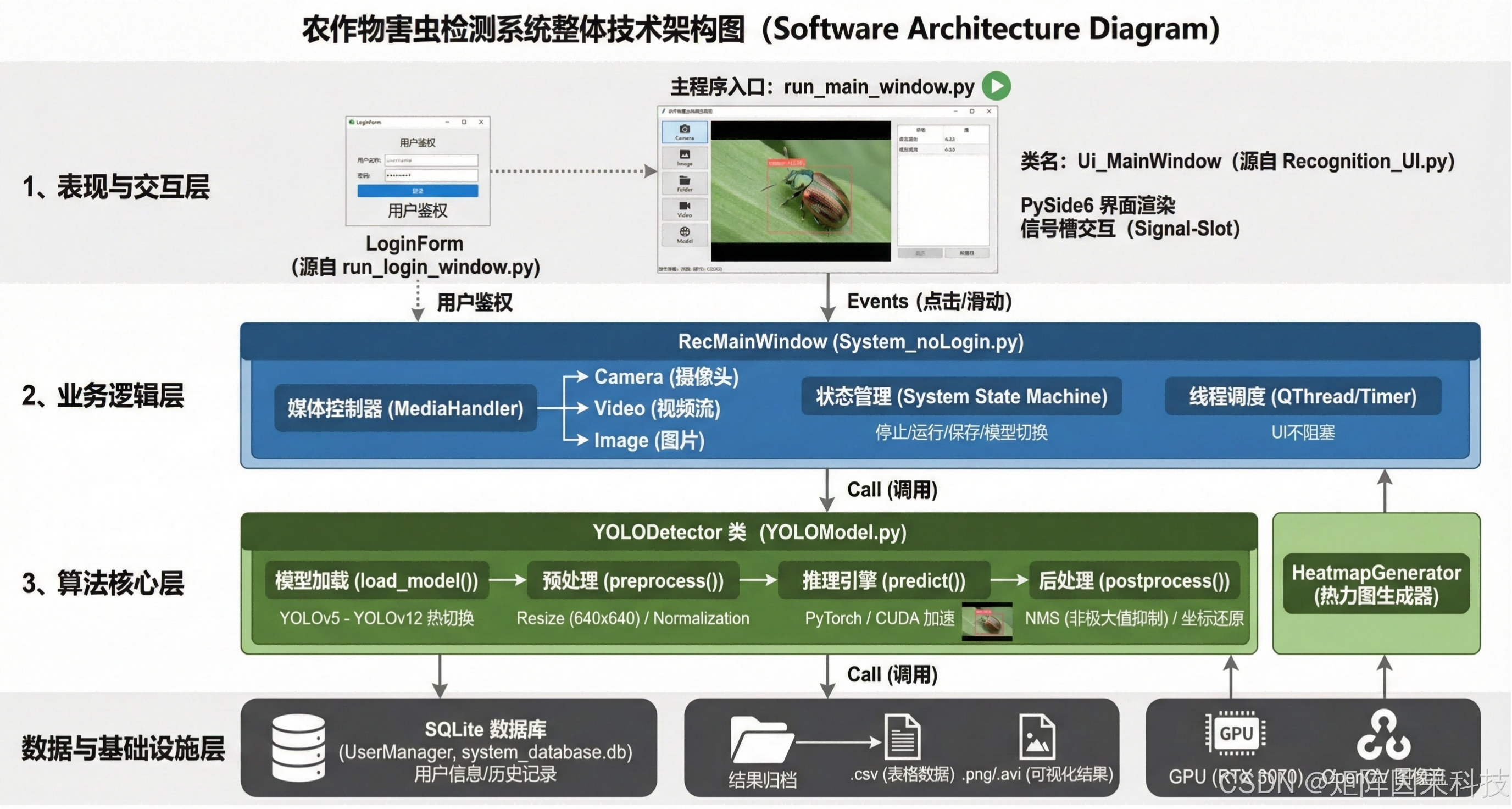The width and height of the screenshot is (1512, 809).
Task: Click the diagram title 农作物害虫检测系统整体技术架构图
Action: pyautogui.click(x=524, y=29)
